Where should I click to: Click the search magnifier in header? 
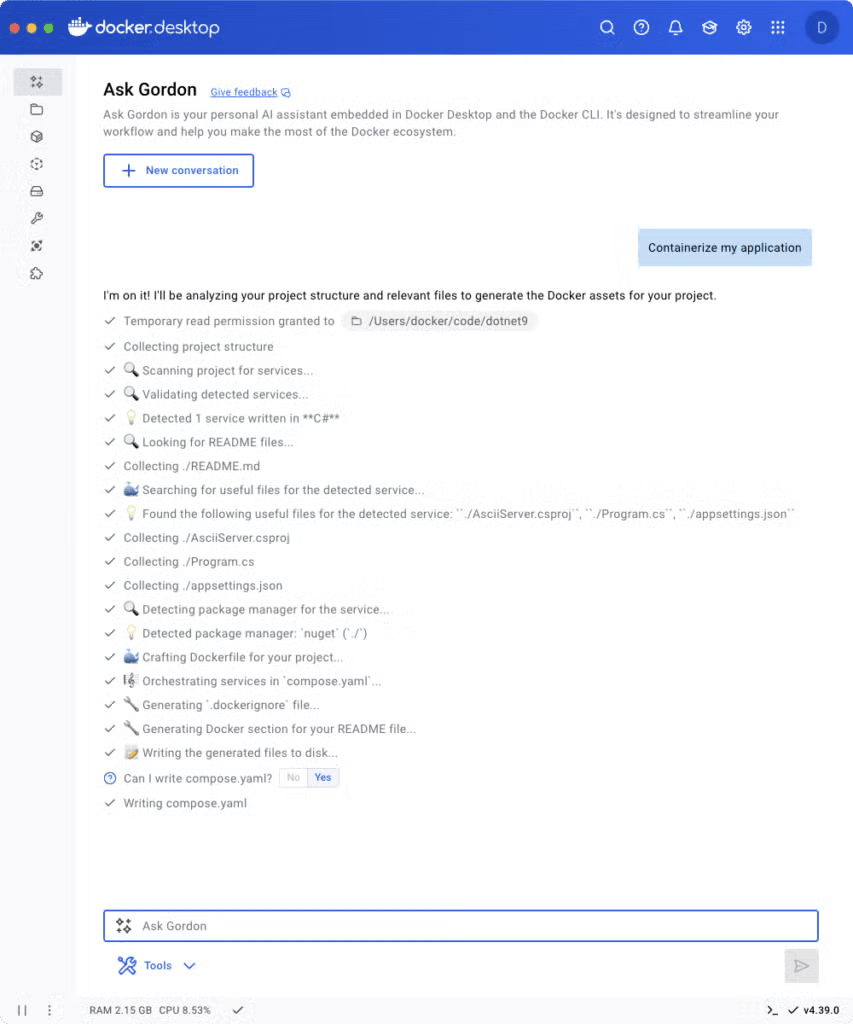pos(607,27)
